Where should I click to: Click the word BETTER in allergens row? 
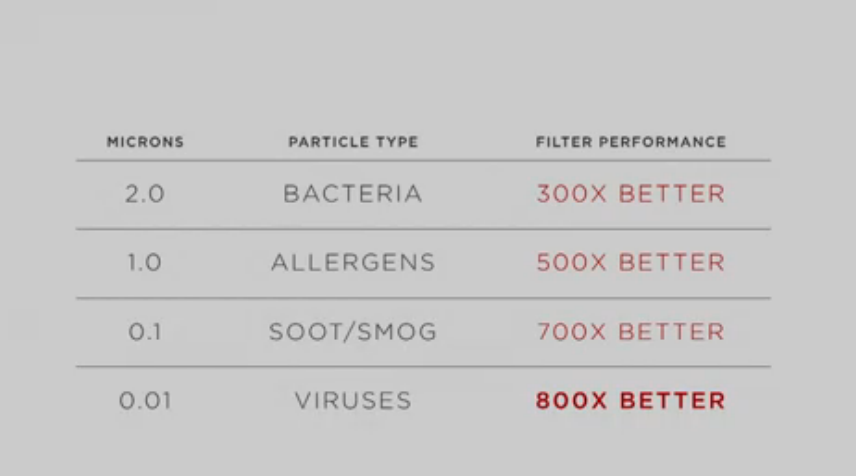[672, 263]
